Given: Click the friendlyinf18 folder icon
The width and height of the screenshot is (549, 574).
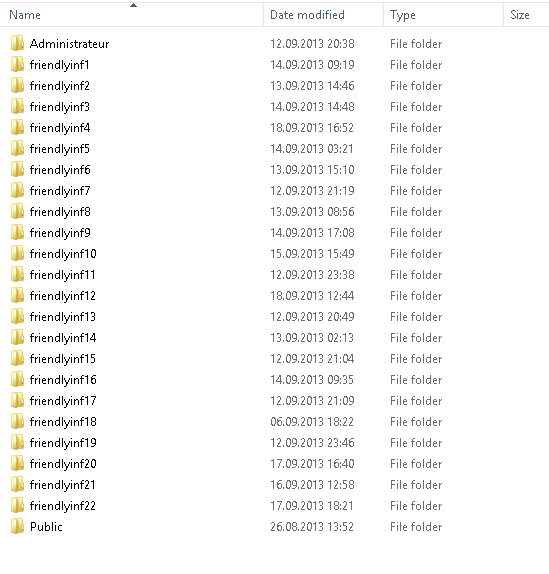Looking at the screenshot, I should point(17,421).
